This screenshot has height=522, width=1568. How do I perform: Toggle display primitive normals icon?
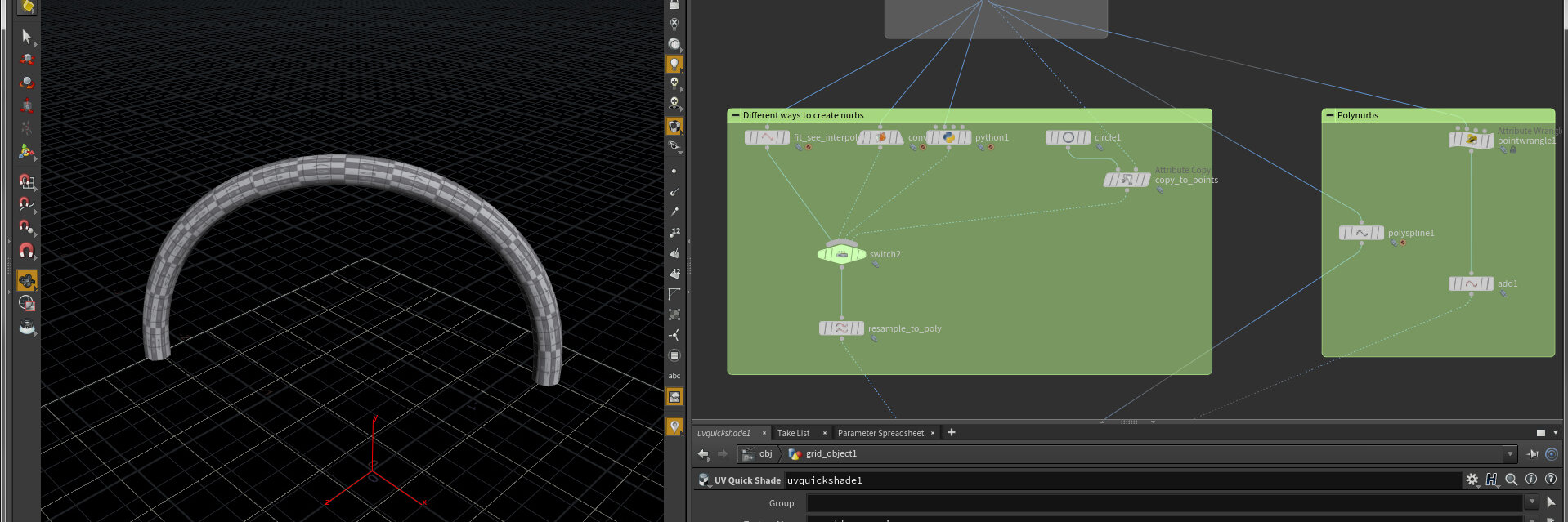click(674, 252)
